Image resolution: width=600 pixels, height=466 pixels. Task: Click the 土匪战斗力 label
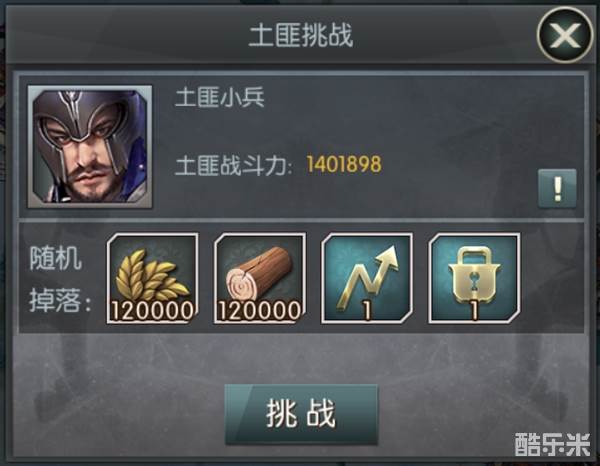tap(233, 166)
